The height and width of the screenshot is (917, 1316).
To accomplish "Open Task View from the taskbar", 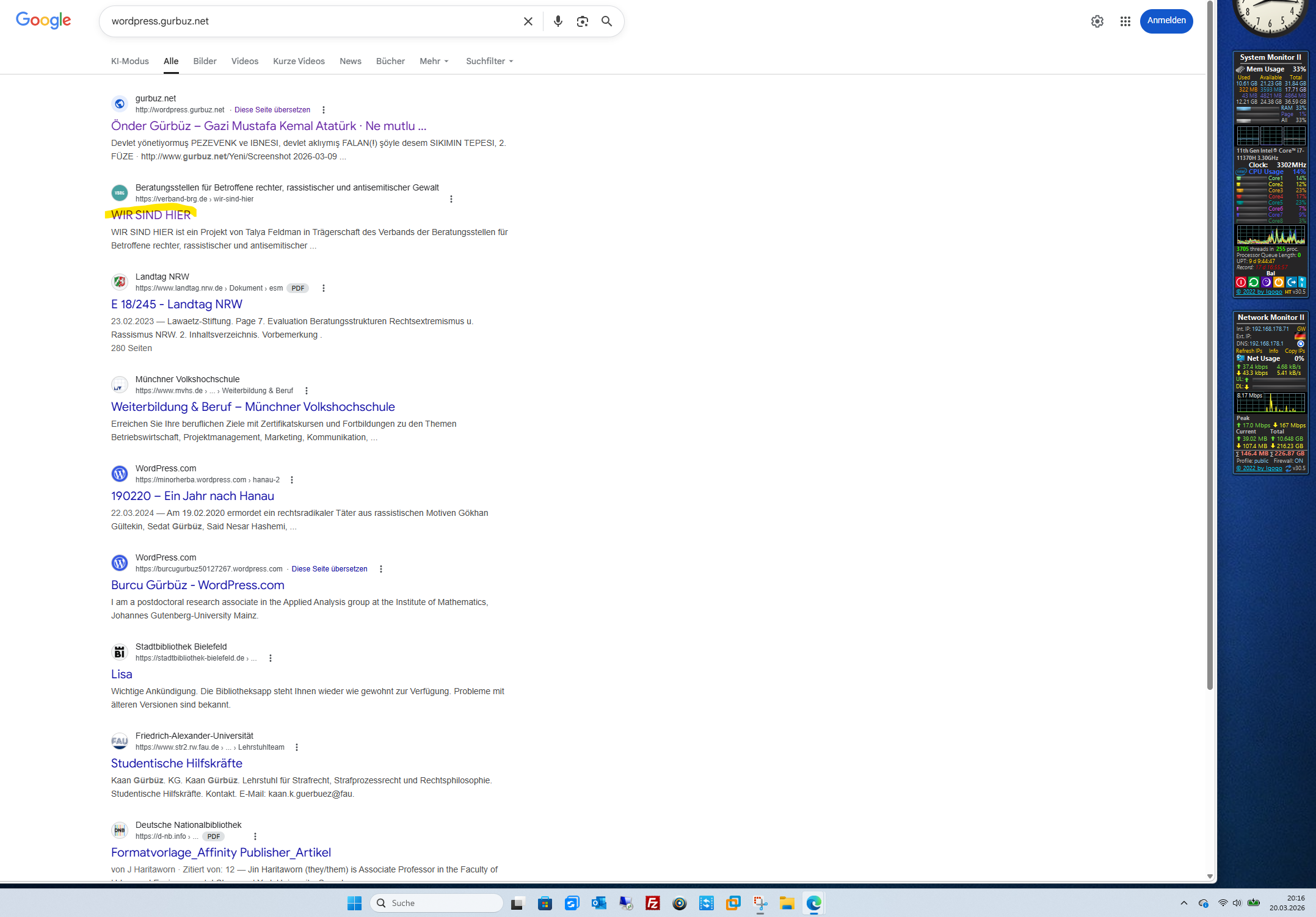I will pos(518,903).
